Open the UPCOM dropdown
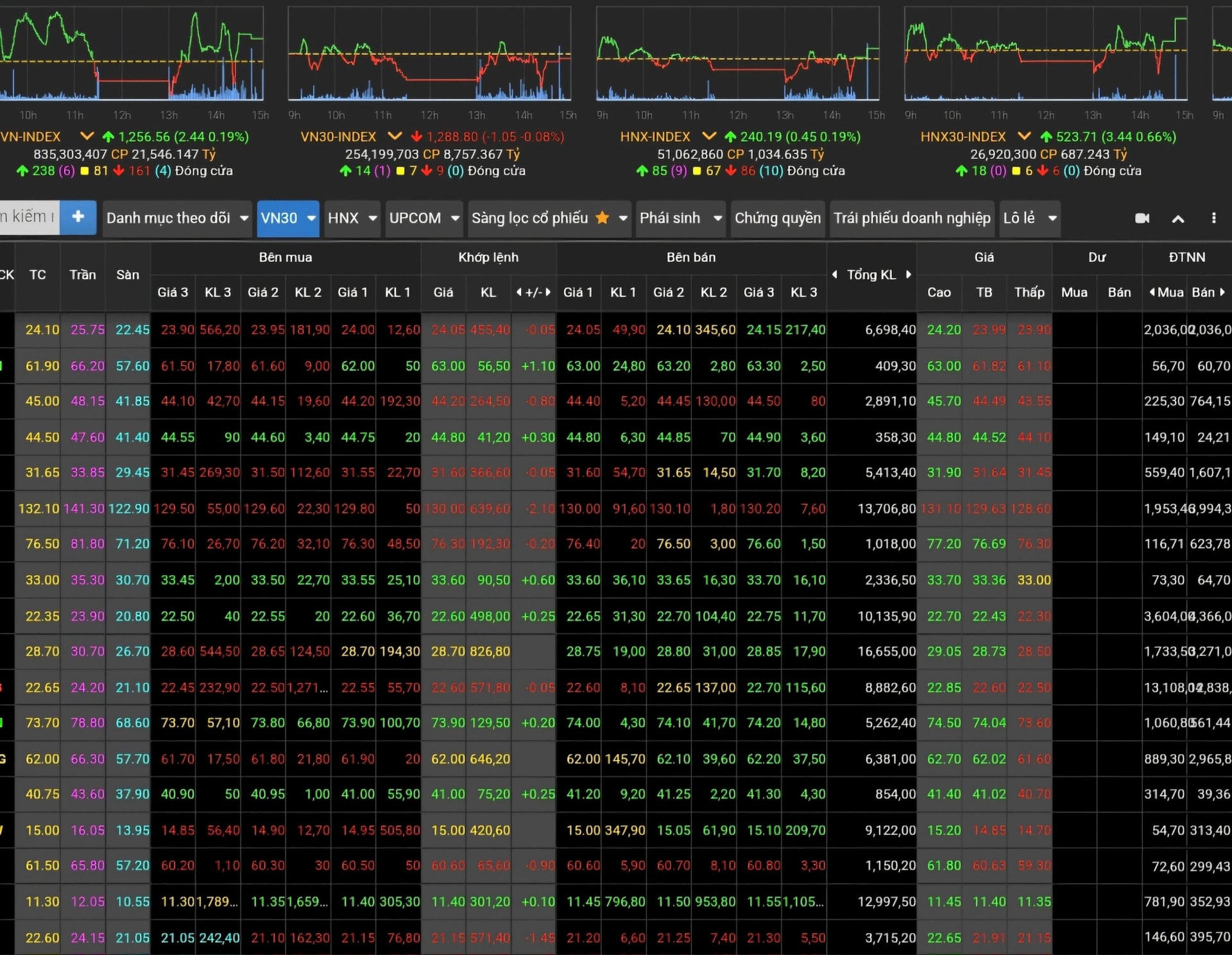The width and height of the screenshot is (1232, 955). pyautogui.click(x=424, y=218)
